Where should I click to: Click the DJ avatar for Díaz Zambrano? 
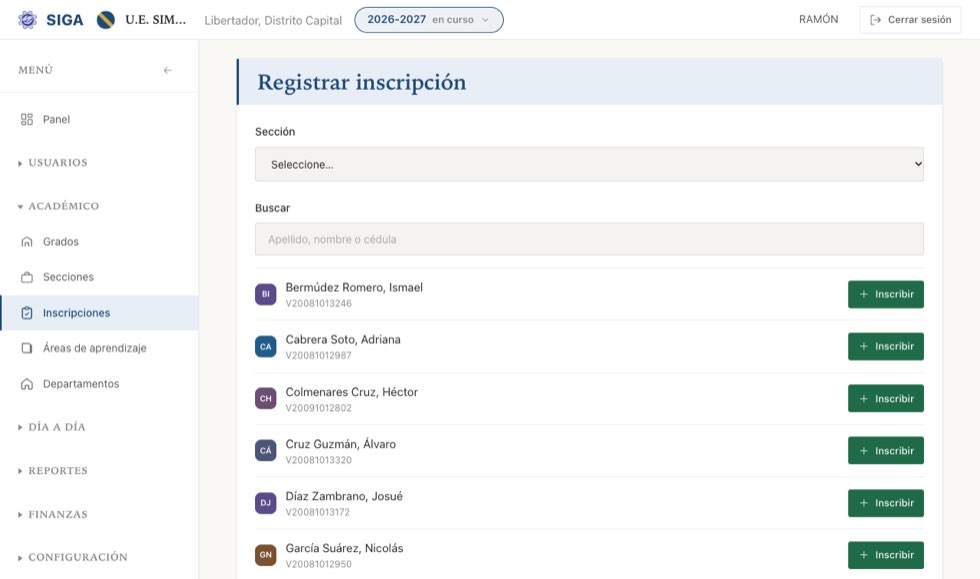(x=266, y=503)
